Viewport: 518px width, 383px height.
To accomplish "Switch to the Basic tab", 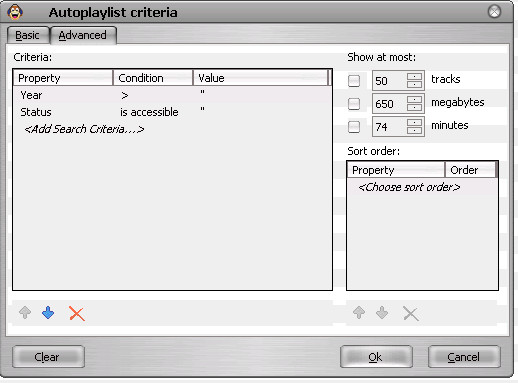I will tap(28, 35).
